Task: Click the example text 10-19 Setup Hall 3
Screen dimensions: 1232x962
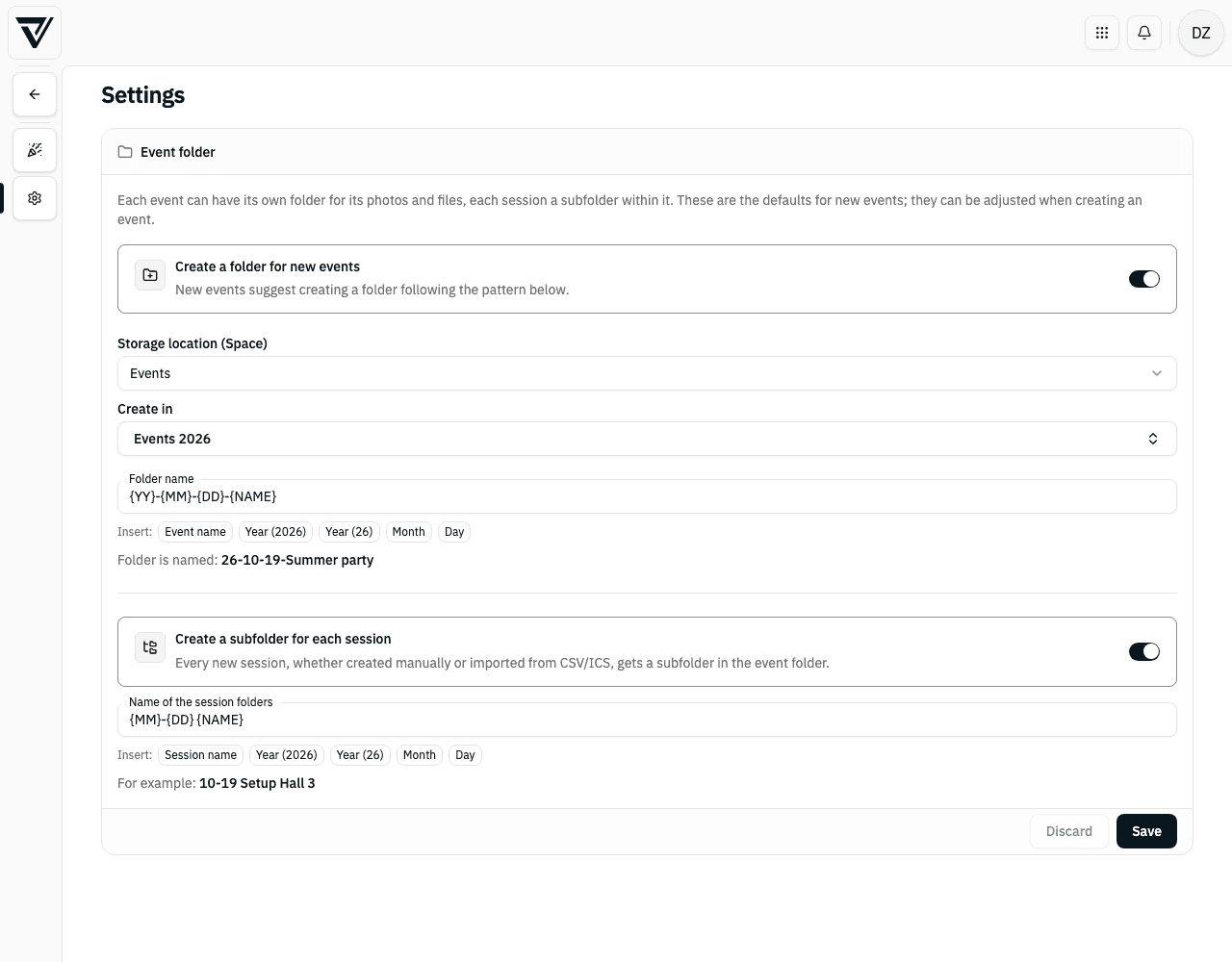Action: [x=257, y=783]
